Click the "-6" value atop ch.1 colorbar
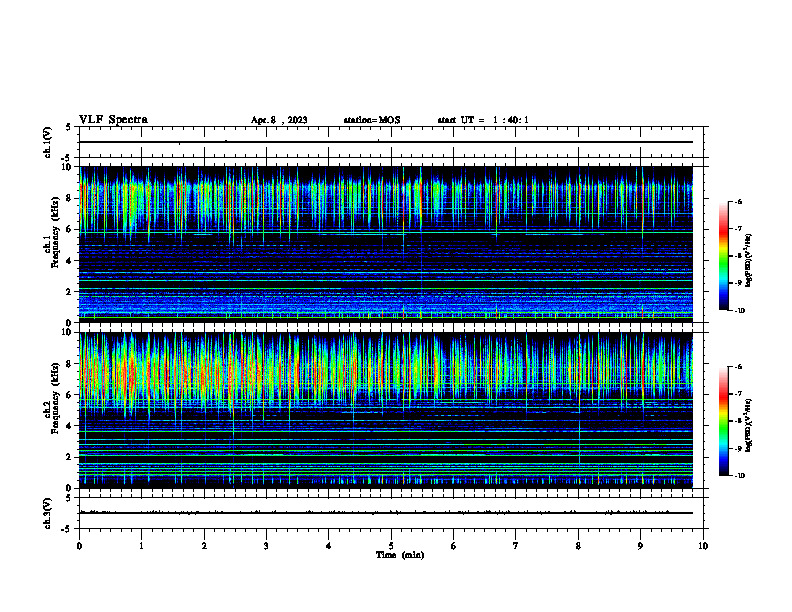The width and height of the screenshot is (792, 612). (x=738, y=201)
